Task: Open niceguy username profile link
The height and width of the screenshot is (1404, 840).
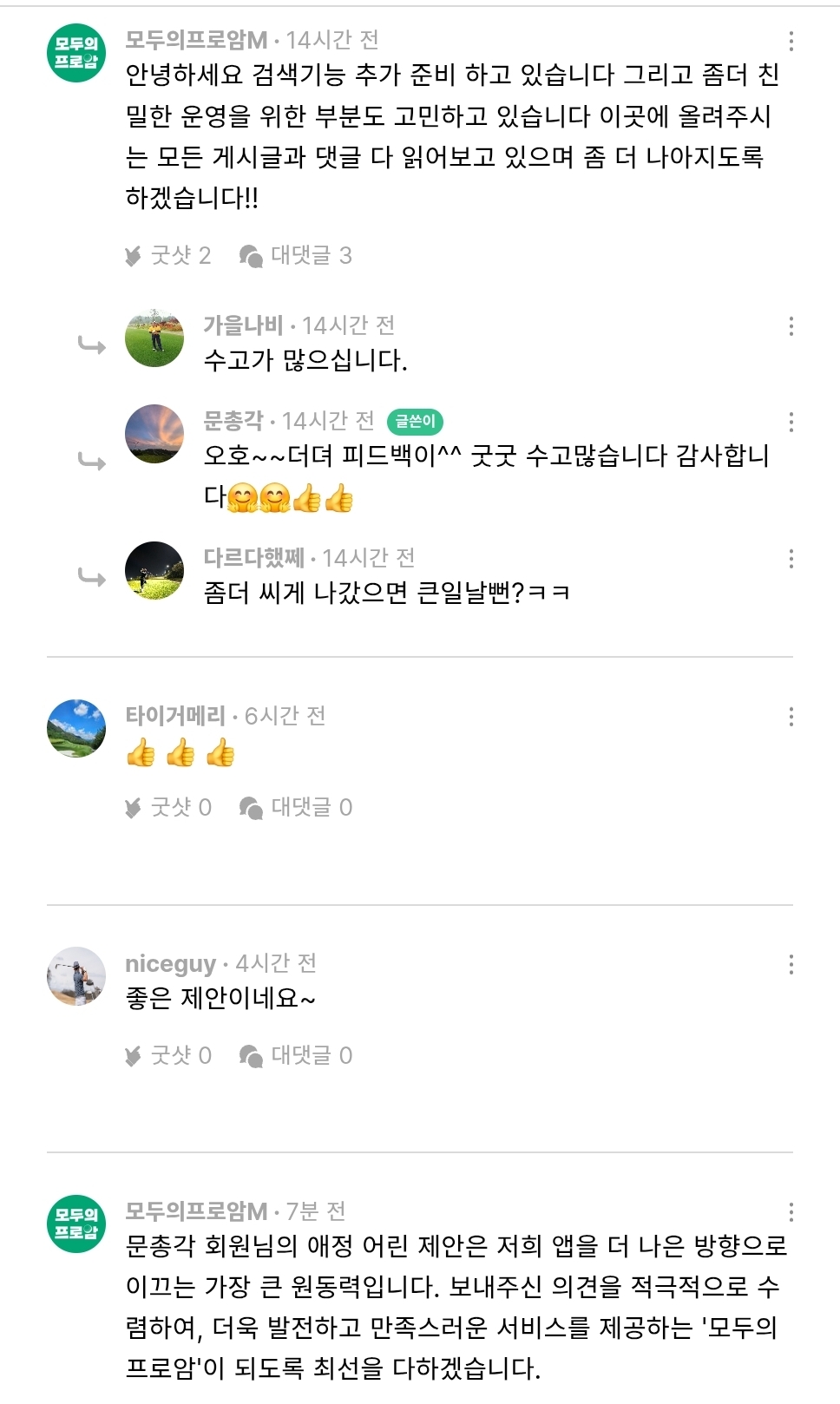Action: [x=170, y=964]
